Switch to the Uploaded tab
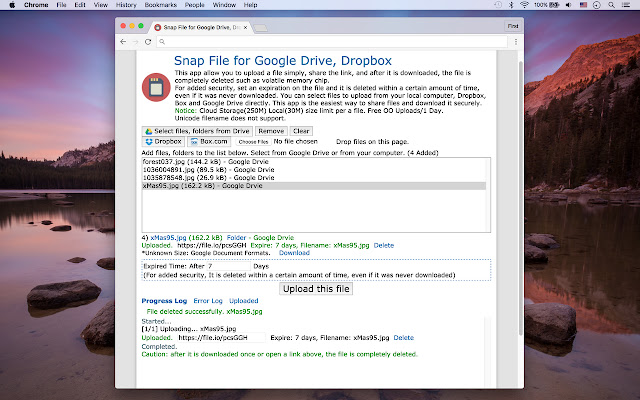 (x=244, y=301)
